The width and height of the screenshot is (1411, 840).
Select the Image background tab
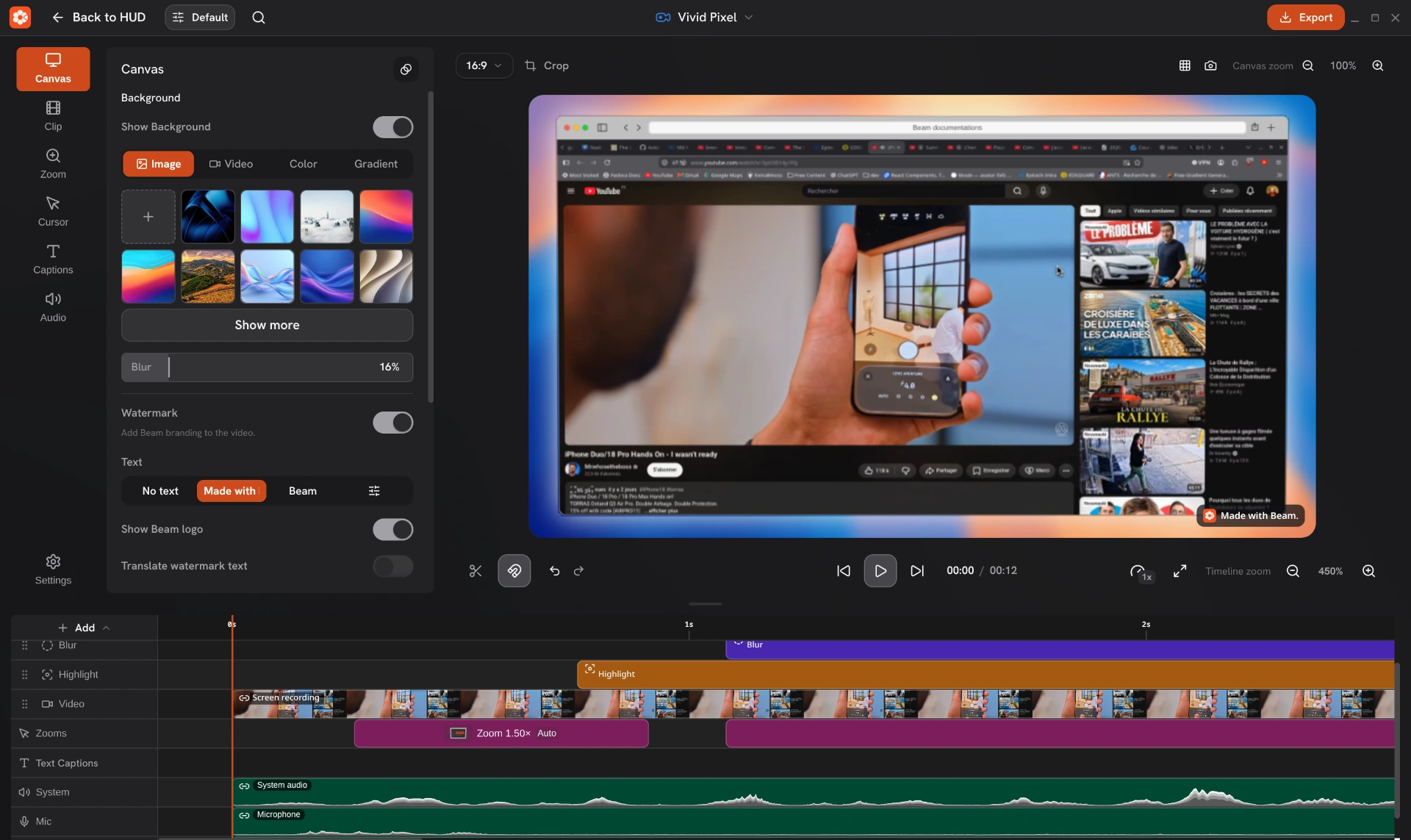coord(159,164)
